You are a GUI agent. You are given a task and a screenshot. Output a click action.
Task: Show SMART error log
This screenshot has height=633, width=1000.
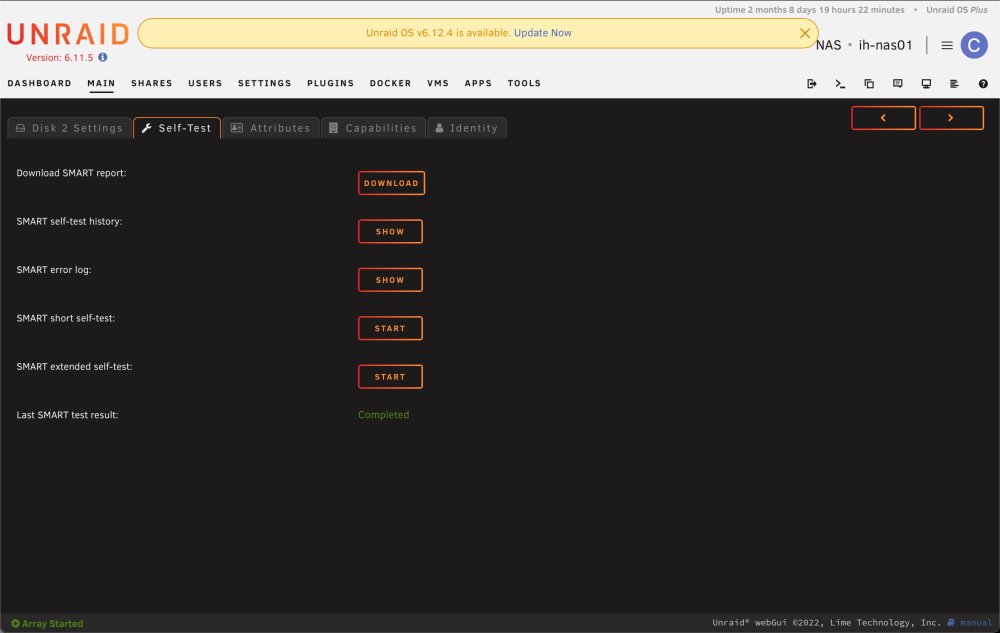click(x=390, y=280)
